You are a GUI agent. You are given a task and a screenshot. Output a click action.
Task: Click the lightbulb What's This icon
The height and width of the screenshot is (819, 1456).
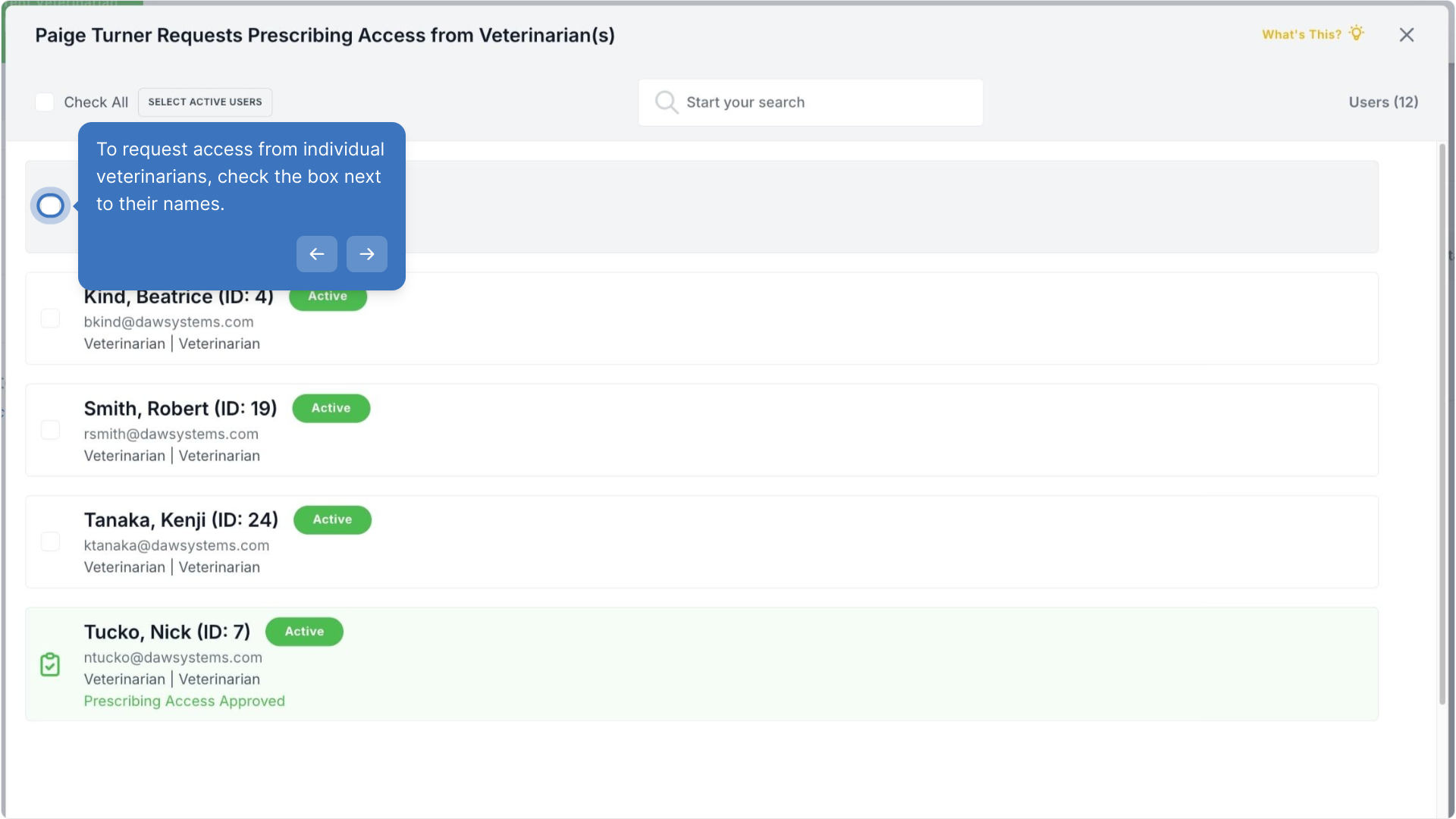tap(1357, 33)
